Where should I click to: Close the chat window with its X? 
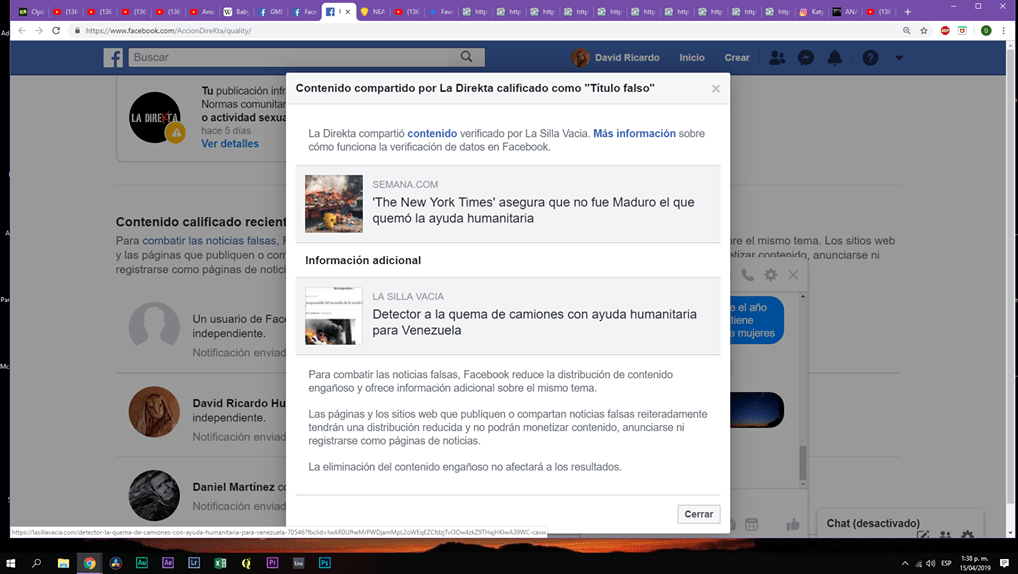click(793, 275)
